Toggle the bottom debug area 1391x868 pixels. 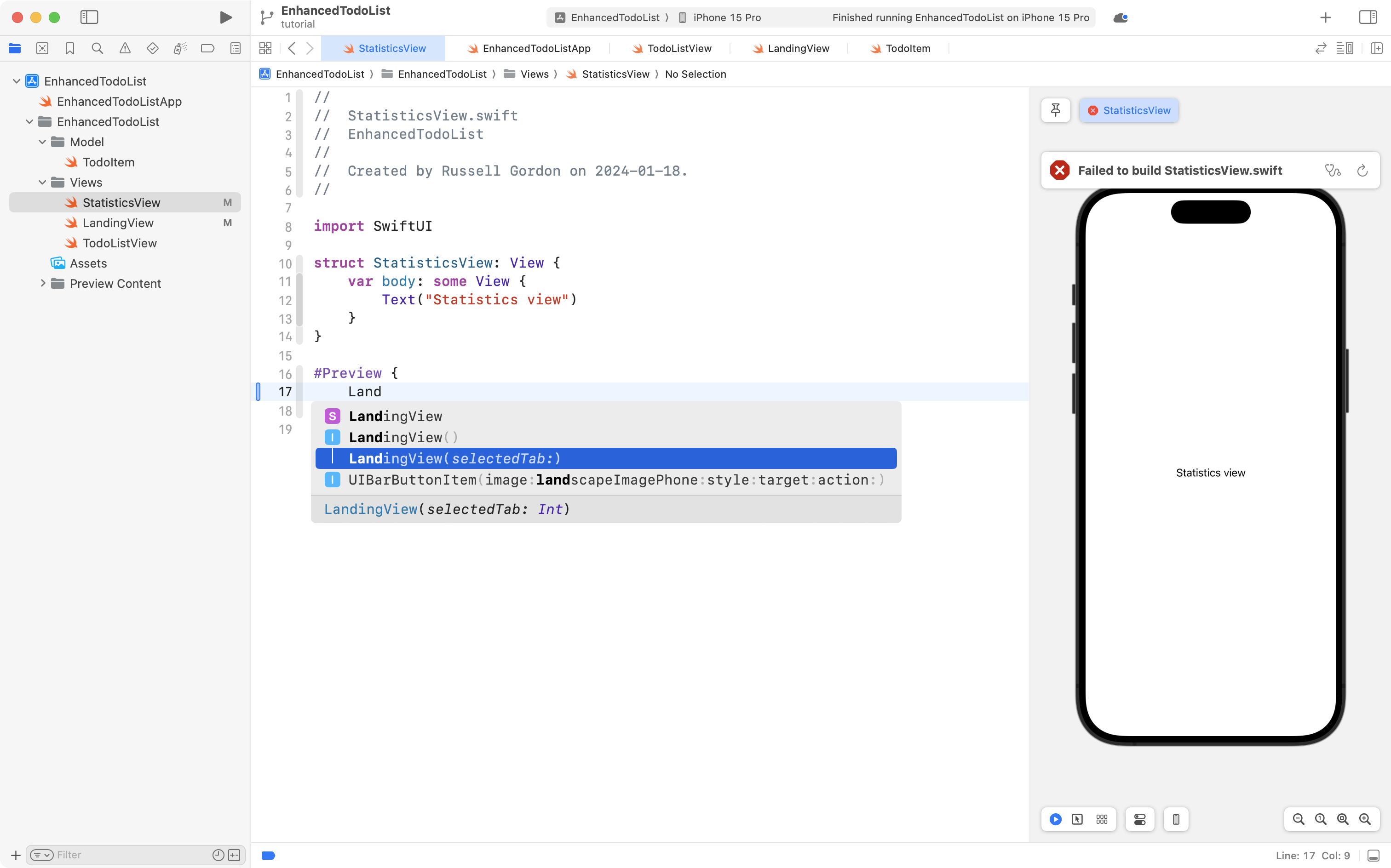(1373, 856)
